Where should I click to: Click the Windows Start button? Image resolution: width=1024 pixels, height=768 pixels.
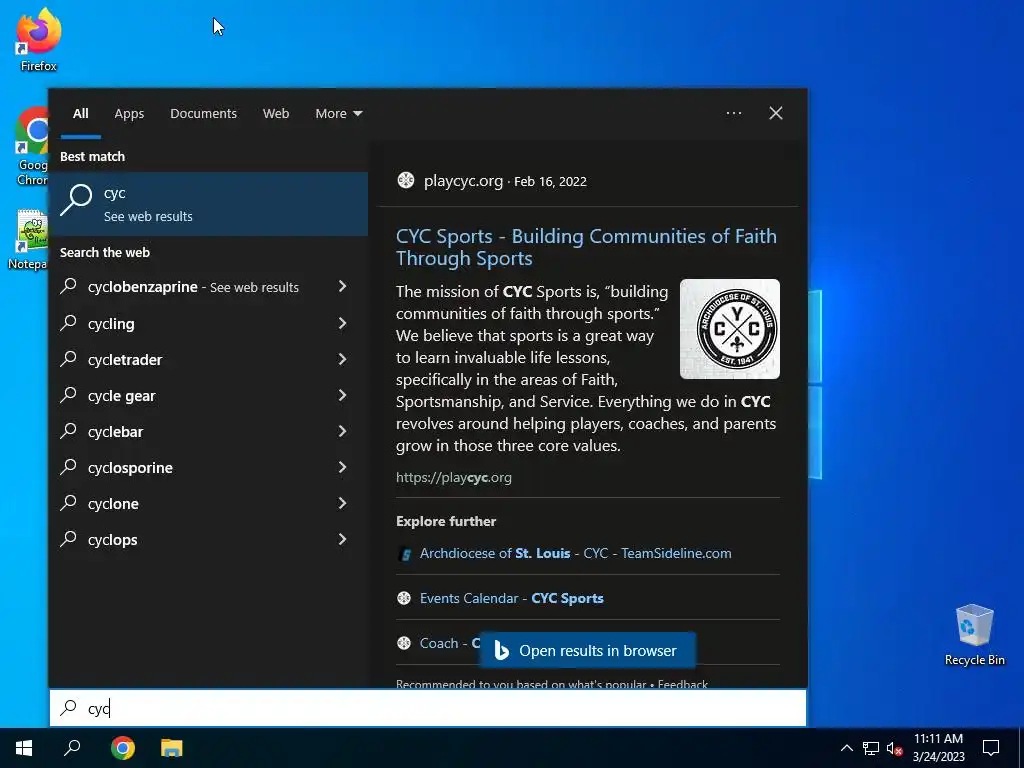point(24,748)
